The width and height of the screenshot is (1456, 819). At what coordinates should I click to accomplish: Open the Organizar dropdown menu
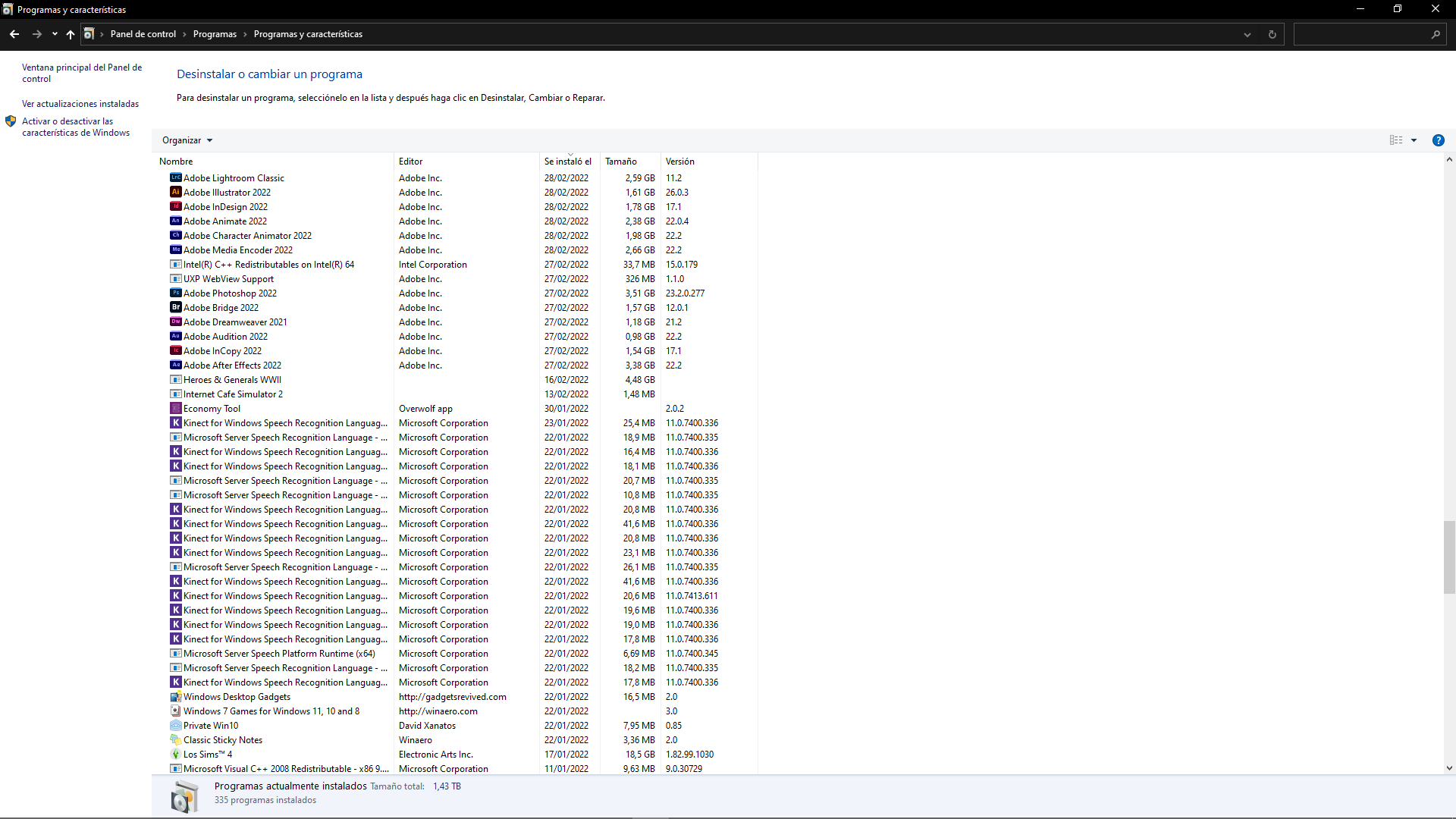click(187, 140)
